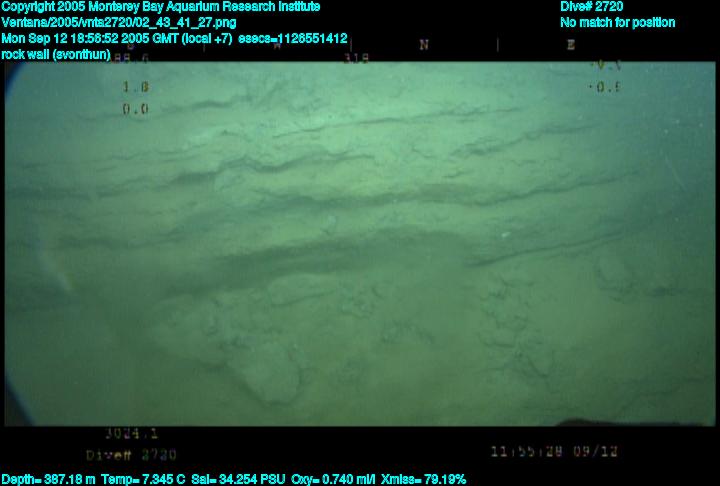The image size is (720, 486).
Task: Click the video overlay 'Dive# 2720' text
Action: pos(131,455)
